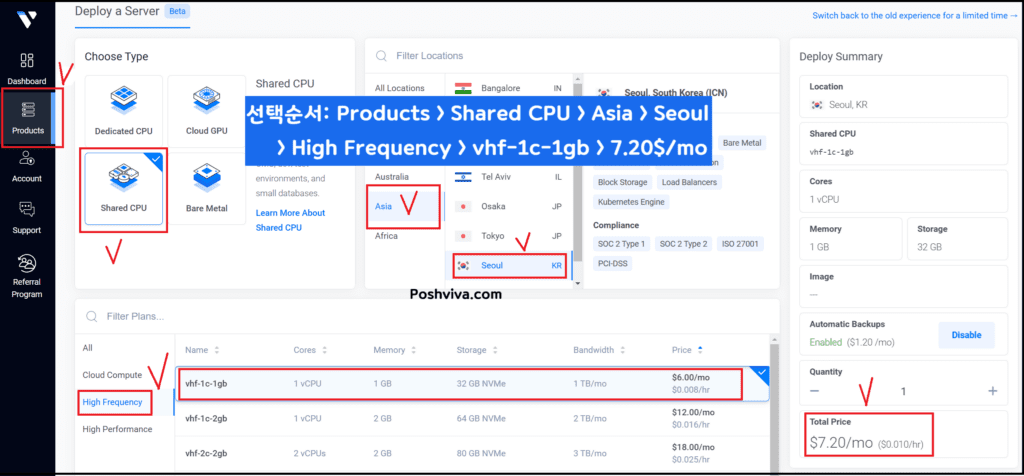Viewport: 1024px width, 476px height.
Task: Click the $7.20/mo total price value
Action: click(x=841, y=443)
